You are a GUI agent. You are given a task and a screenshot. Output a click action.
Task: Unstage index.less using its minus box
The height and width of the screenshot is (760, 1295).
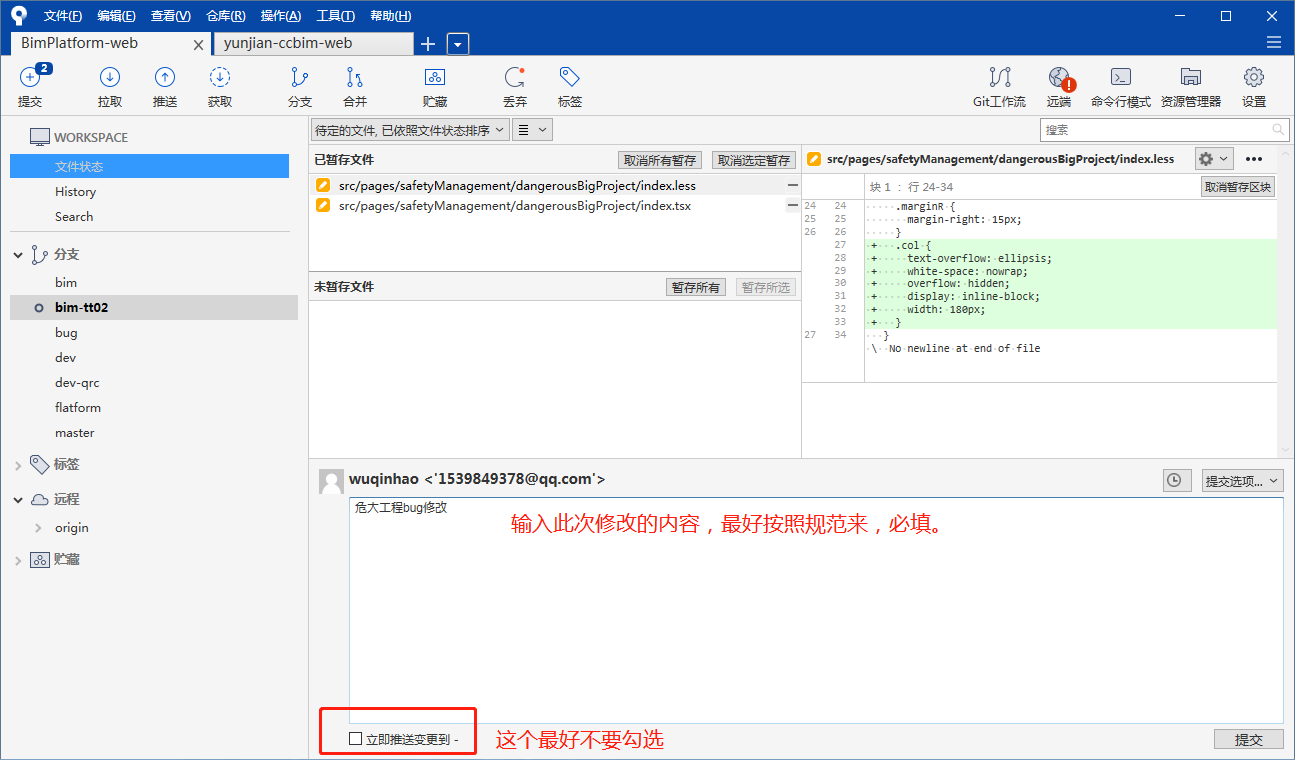pos(793,186)
